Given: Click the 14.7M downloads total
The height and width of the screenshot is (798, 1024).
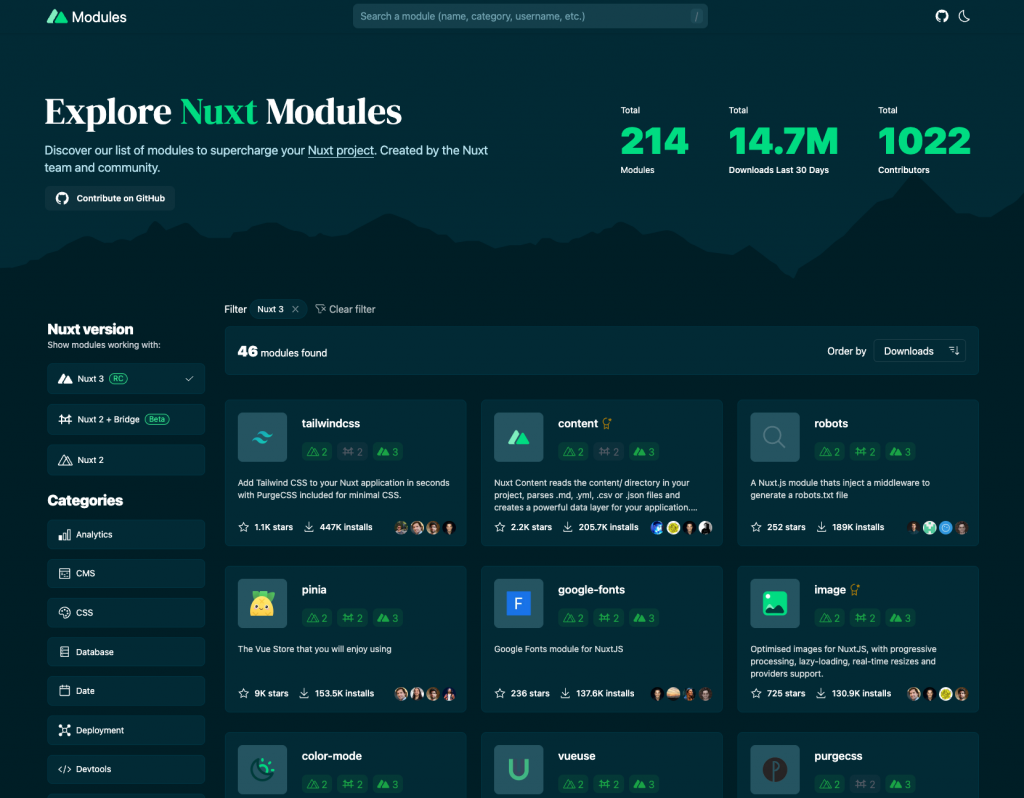Looking at the screenshot, I should click(783, 141).
